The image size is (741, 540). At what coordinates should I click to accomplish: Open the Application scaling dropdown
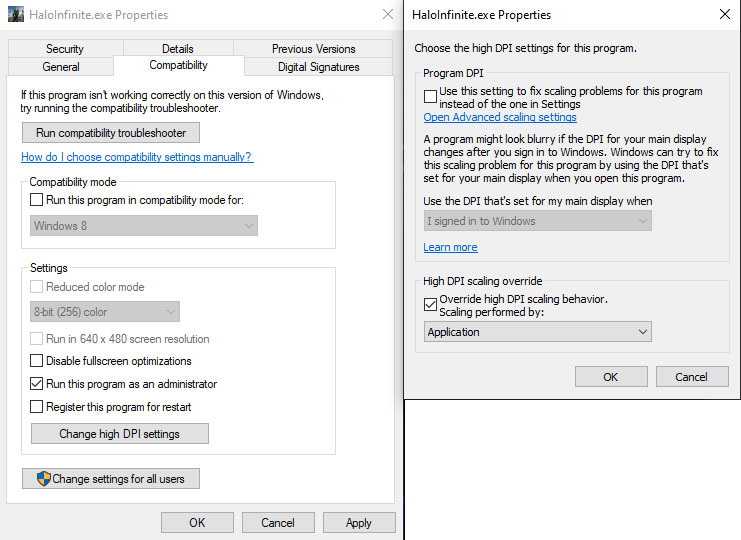[x=538, y=332]
